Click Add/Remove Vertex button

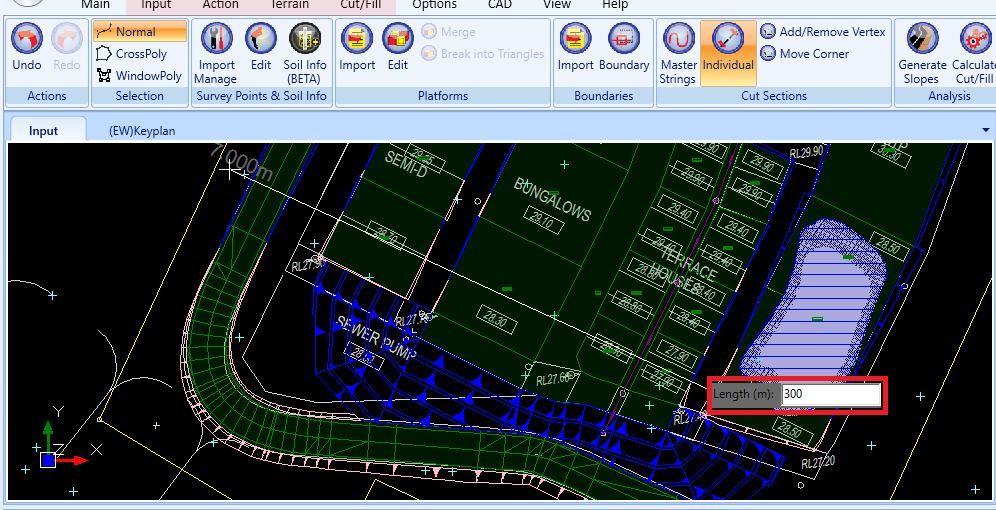823,32
